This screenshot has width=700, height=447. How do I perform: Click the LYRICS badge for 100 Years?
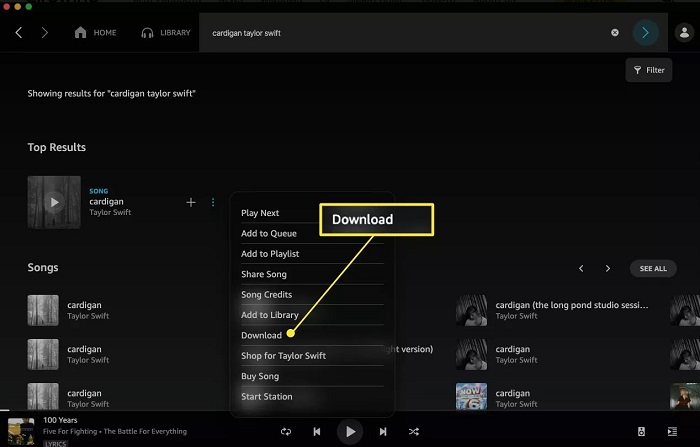(55, 443)
